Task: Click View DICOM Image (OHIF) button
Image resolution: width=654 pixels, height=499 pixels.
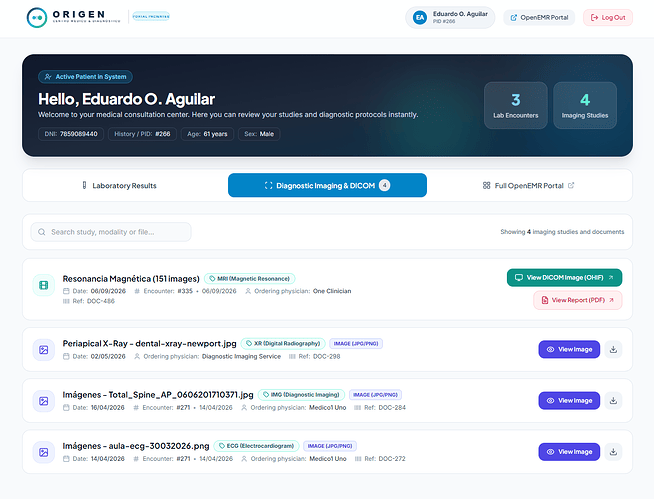Action: [564, 277]
